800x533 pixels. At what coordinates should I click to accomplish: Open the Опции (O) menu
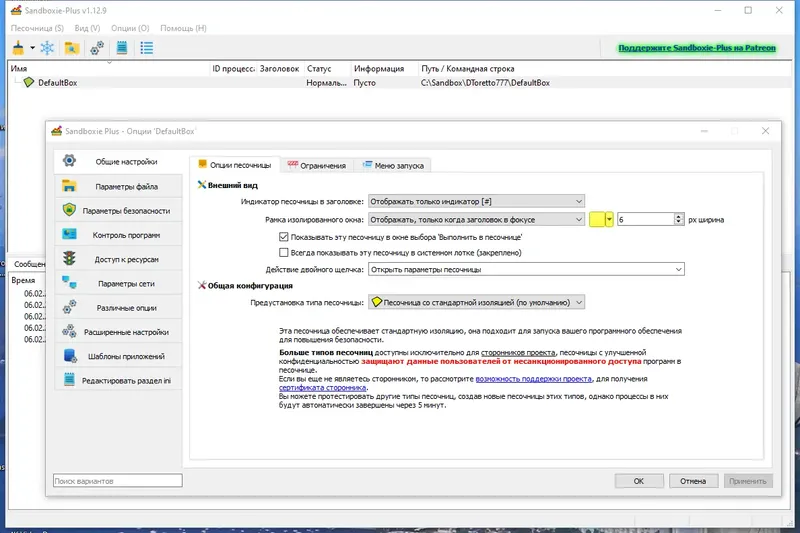point(130,28)
